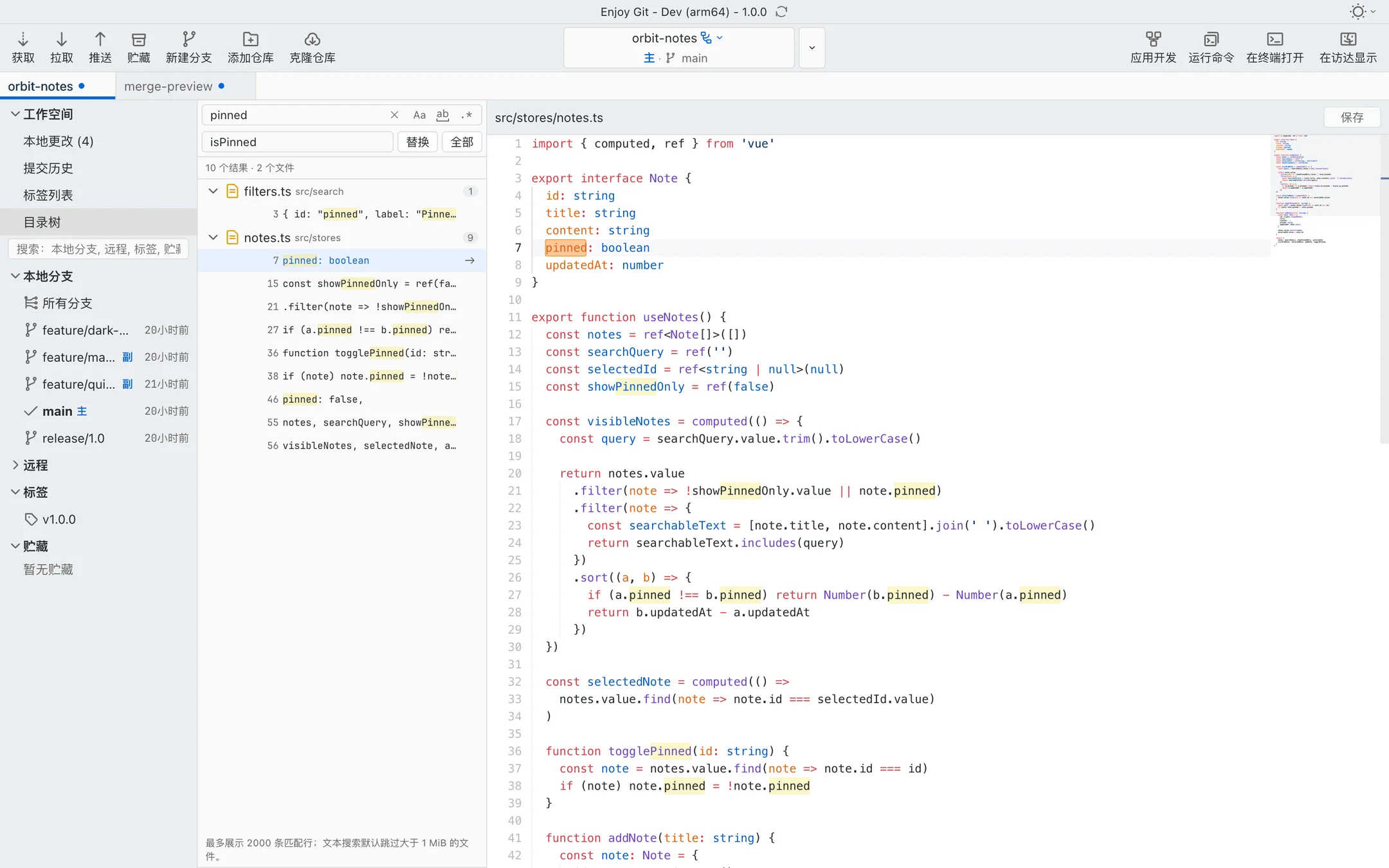Click the v1.0.0 tag entry
1389x868 pixels.
[59, 519]
